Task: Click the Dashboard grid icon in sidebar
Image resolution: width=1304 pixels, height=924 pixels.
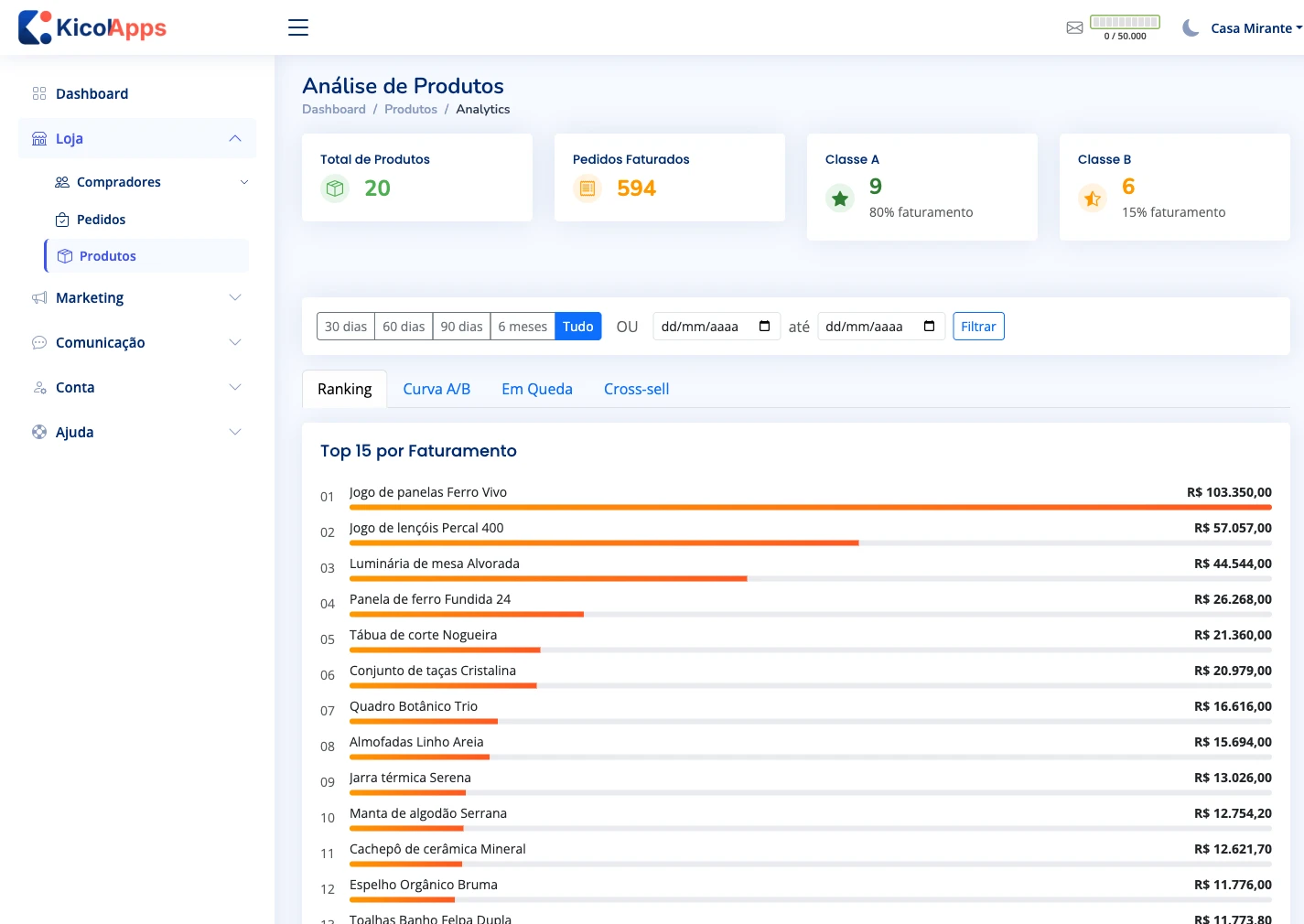Action: coord(39,93)
